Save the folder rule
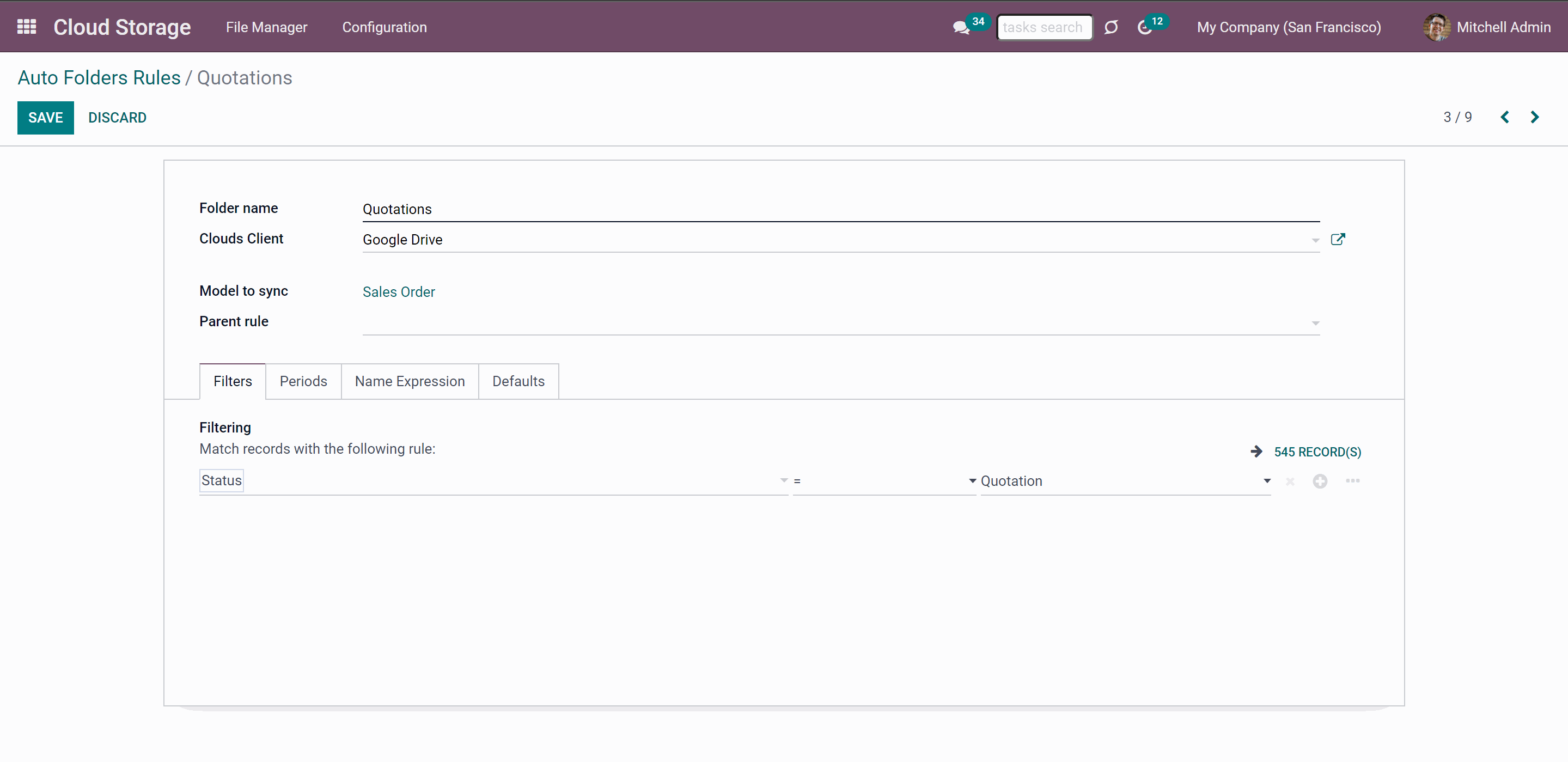The height and width of the screenshot is (762, 1568). click(x=46, y=118)
